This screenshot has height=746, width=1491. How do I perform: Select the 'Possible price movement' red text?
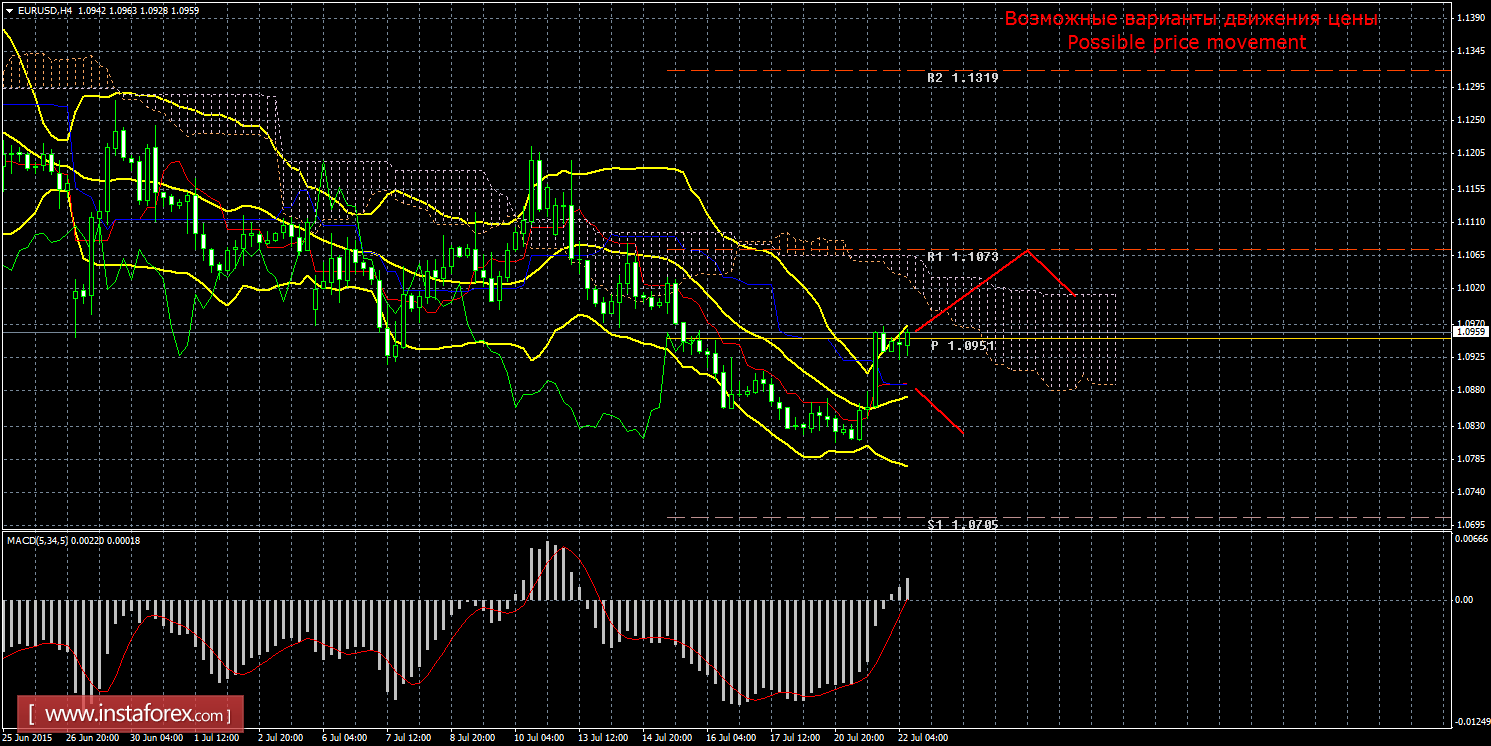click(x=1186, y=43)
